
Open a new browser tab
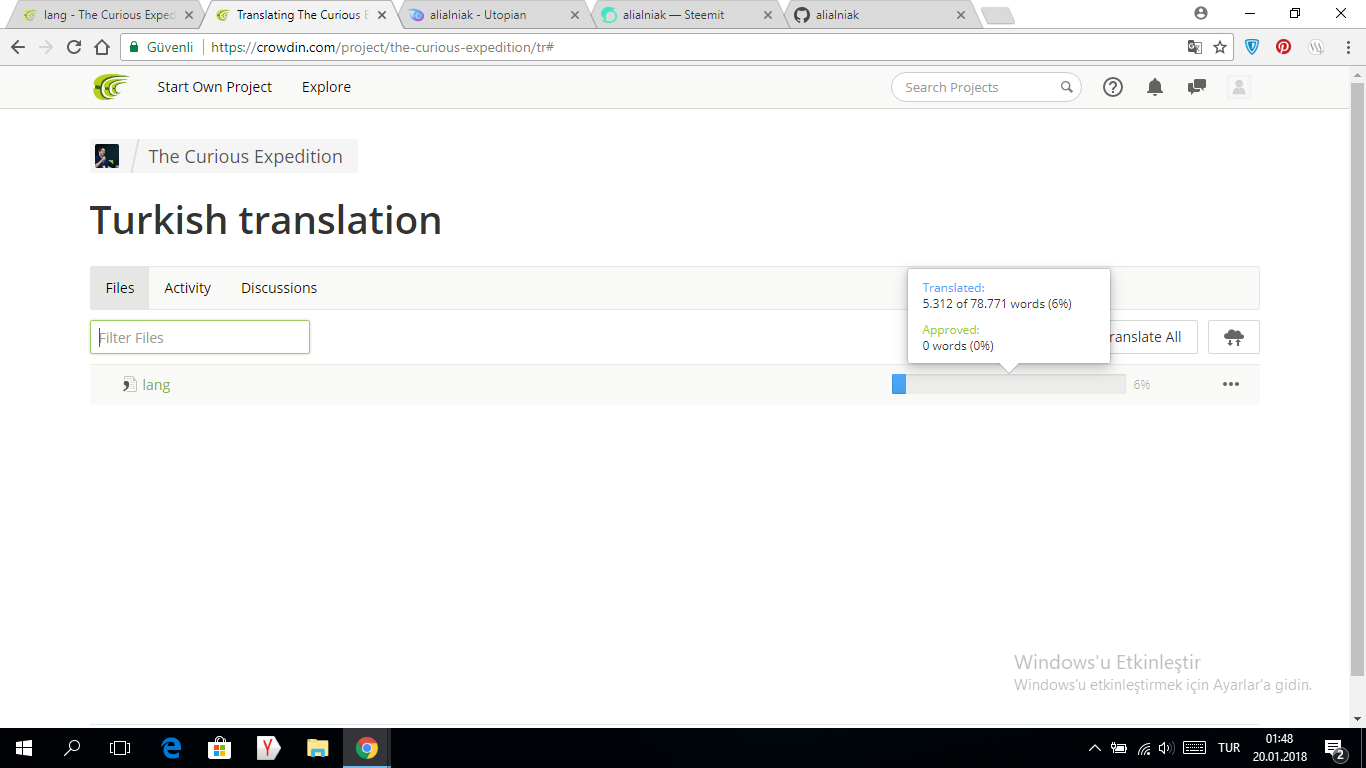coord(998,16)
